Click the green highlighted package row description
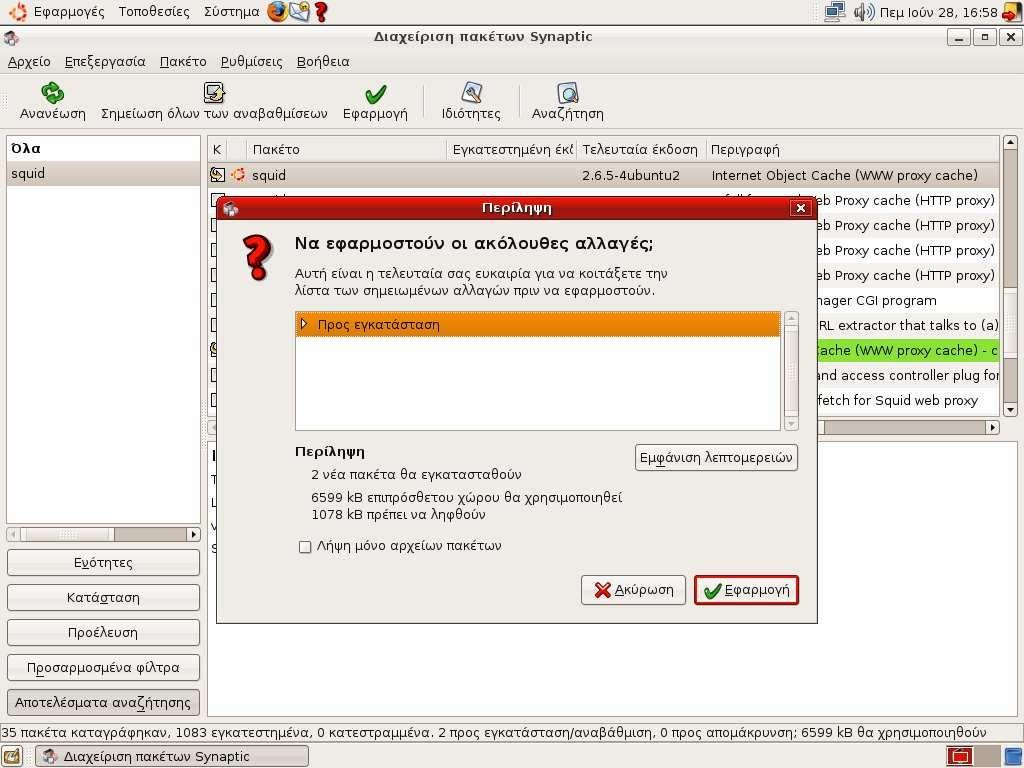This screenshot has width=1024, height=768. tap(908, 351)
